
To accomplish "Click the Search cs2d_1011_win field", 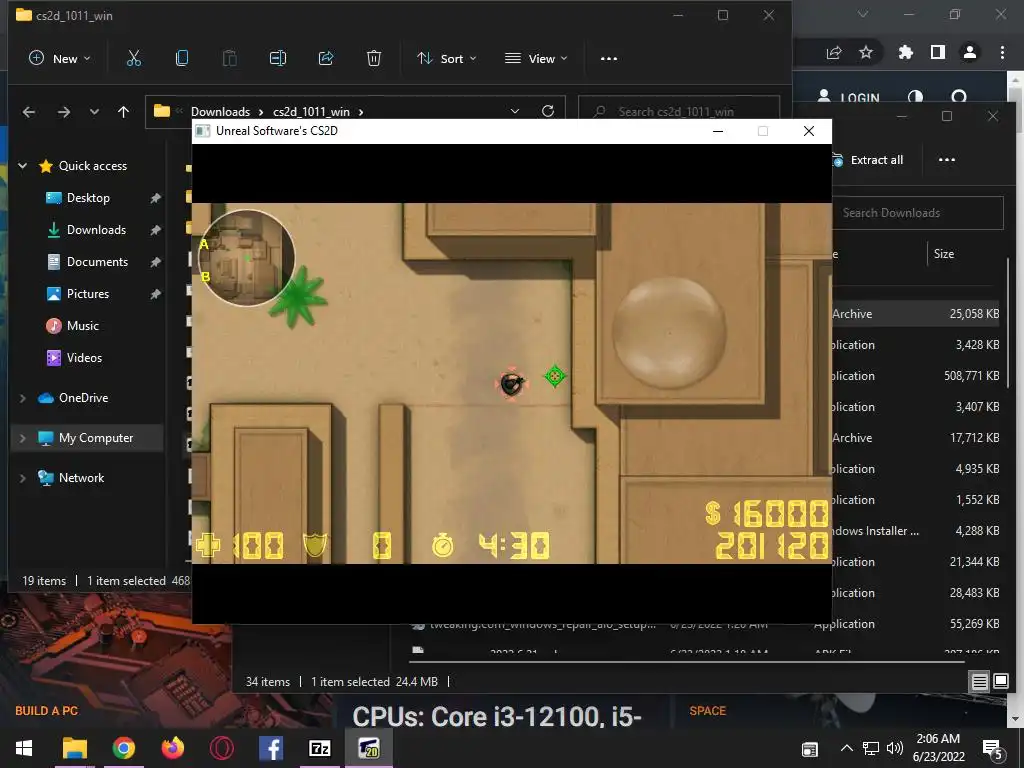I will (679, 112).
